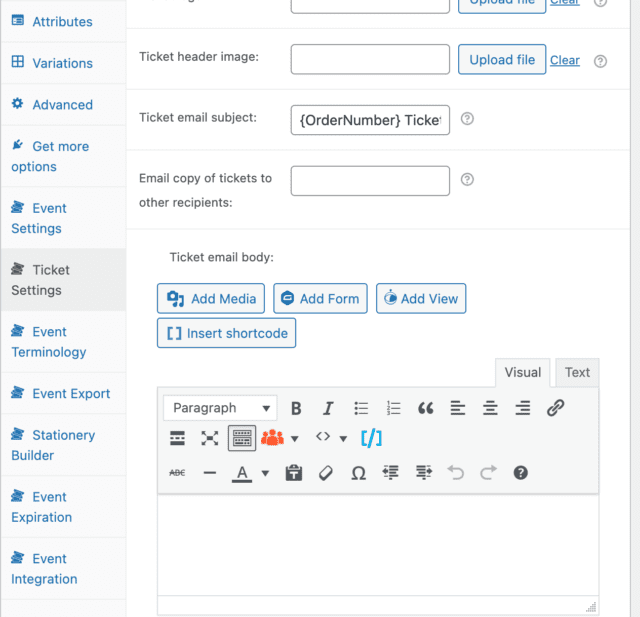Insert a bulleted list
640x617 pixels.
(361, 408)
